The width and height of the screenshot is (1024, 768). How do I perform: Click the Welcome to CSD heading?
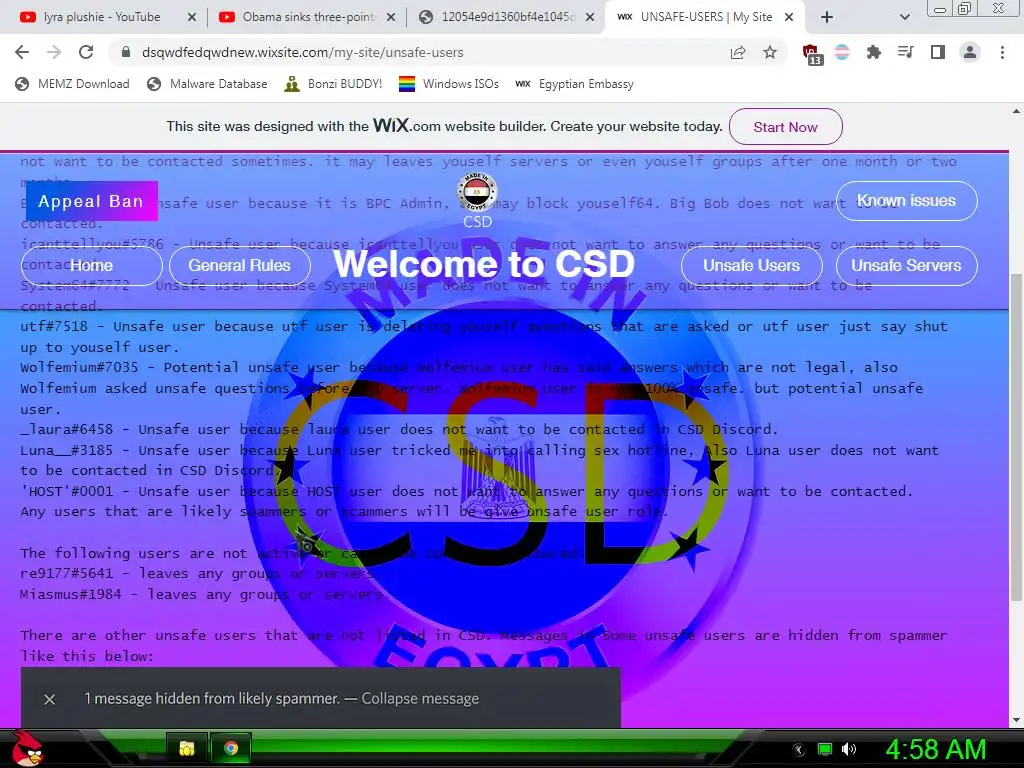tap(484, 263)
